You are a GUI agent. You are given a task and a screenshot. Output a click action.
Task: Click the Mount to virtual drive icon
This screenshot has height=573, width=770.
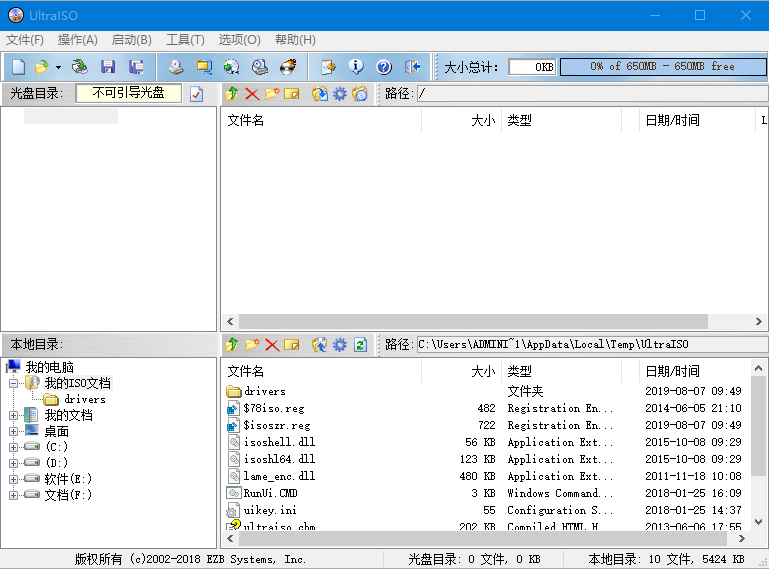coord(260,67)
